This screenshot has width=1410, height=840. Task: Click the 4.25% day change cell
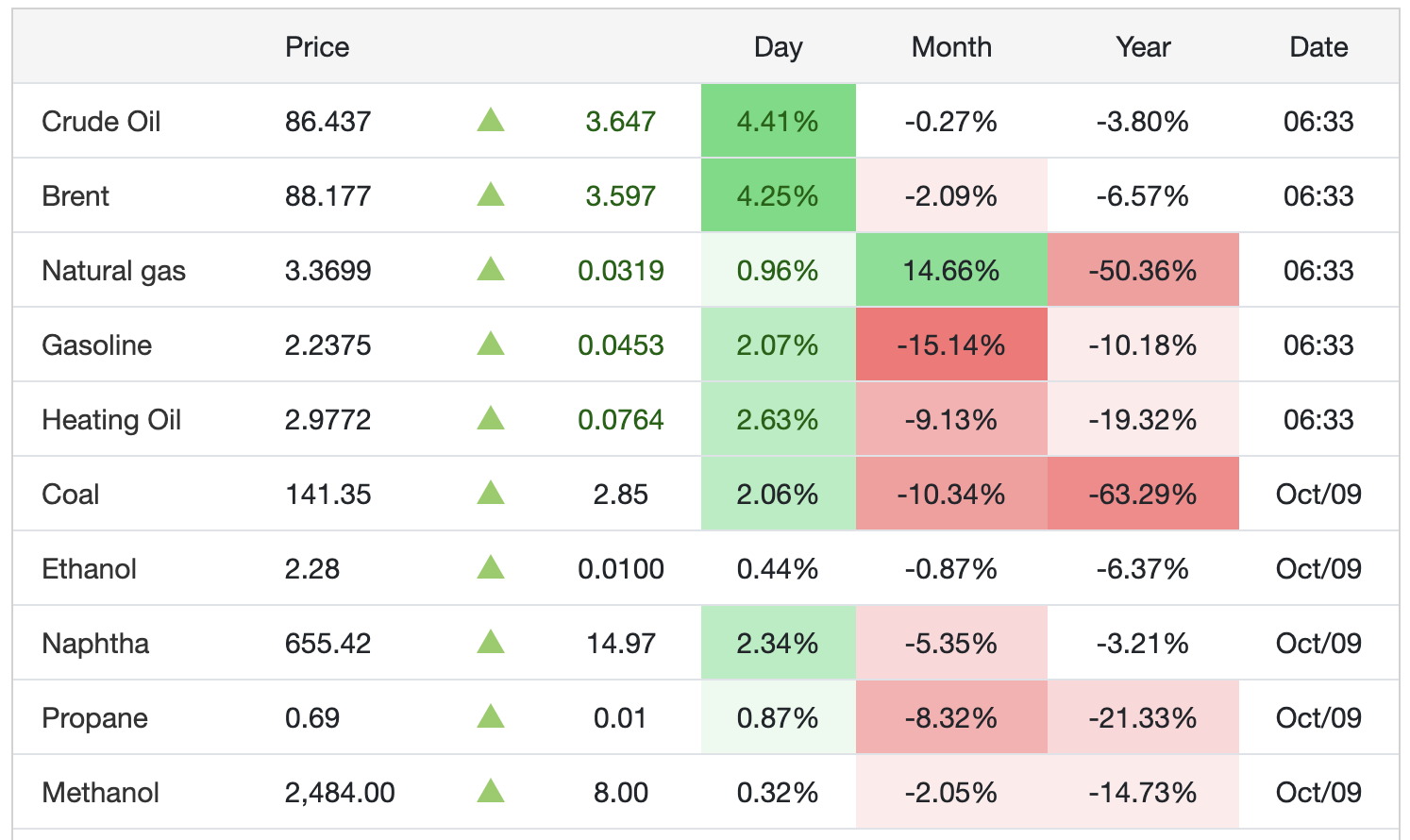pyautogui.click(x=779, y=195)
